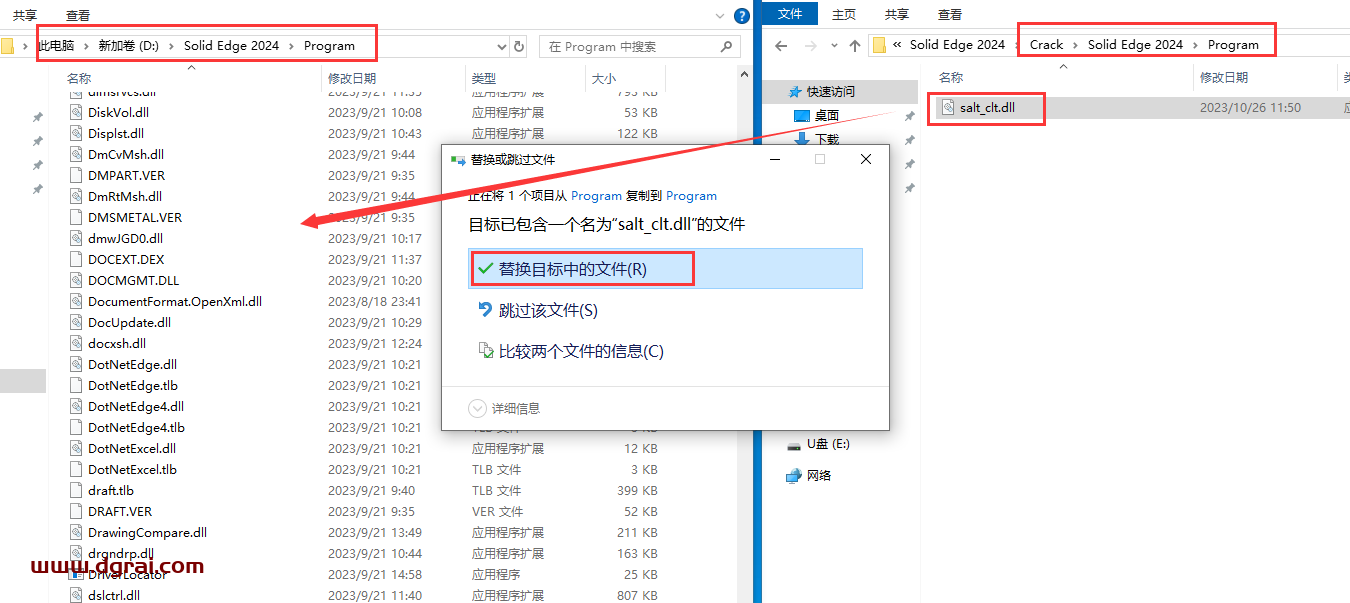
Task: Open 快速访问 in the right navigation pane
Action: (x=831, y=91)
